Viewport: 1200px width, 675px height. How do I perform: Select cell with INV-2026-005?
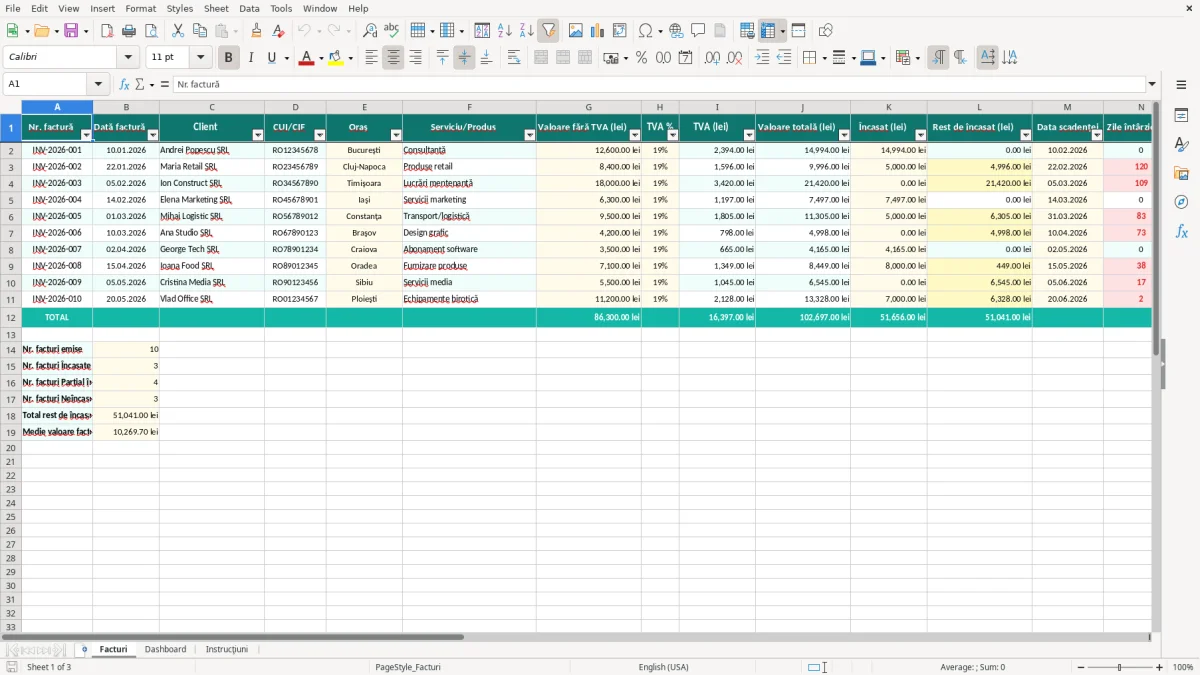[x=57, y=216]
